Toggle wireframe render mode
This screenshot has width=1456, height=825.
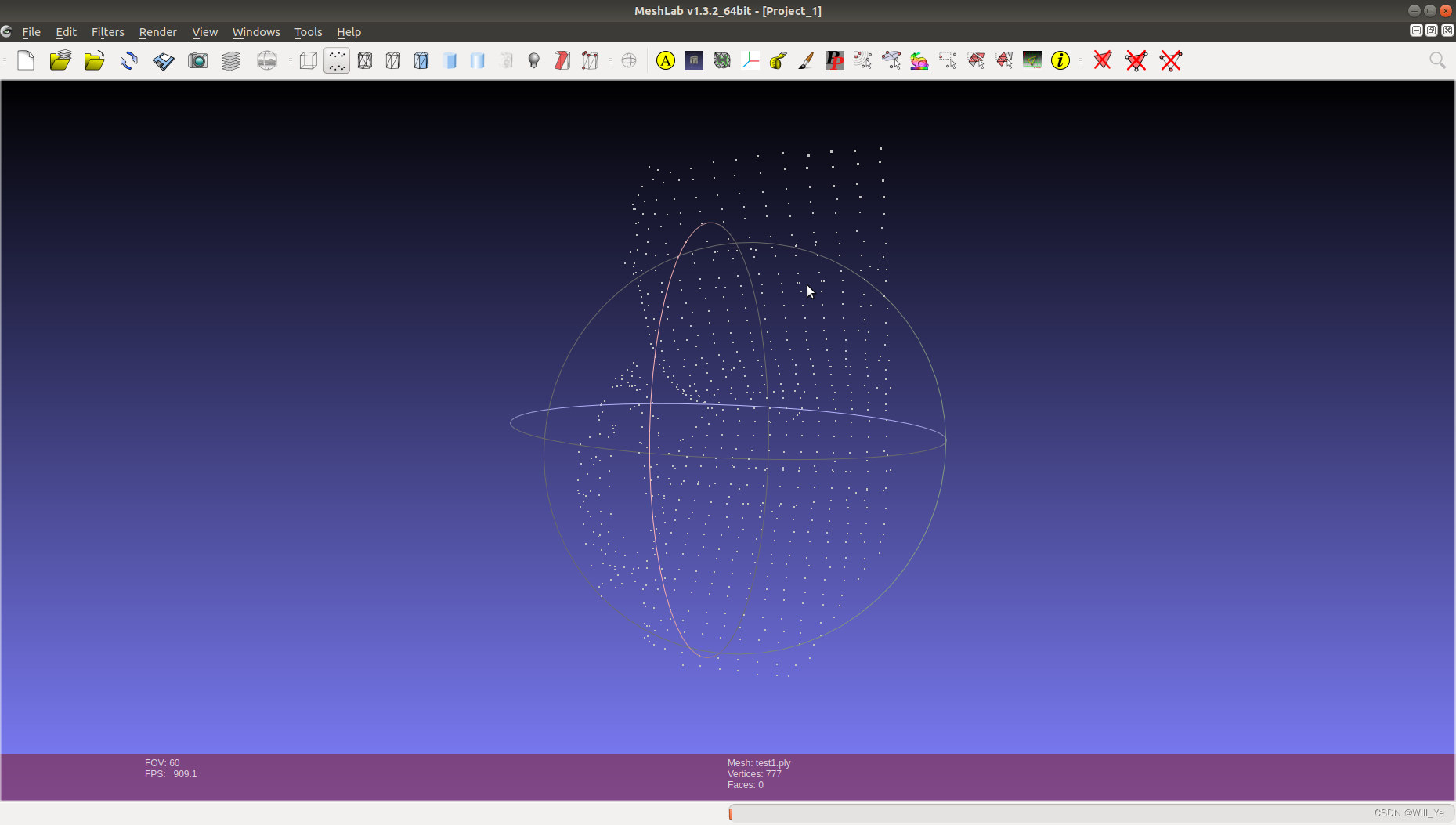365,60
